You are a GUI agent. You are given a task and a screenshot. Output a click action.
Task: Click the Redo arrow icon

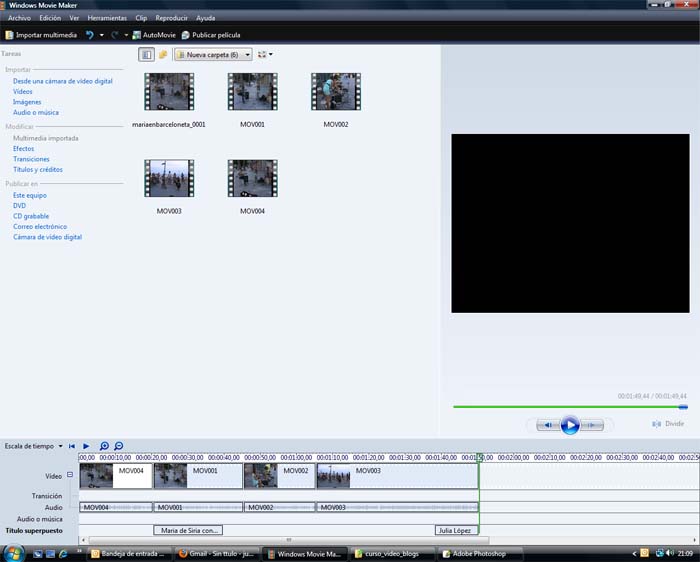(x=115, y=35)
